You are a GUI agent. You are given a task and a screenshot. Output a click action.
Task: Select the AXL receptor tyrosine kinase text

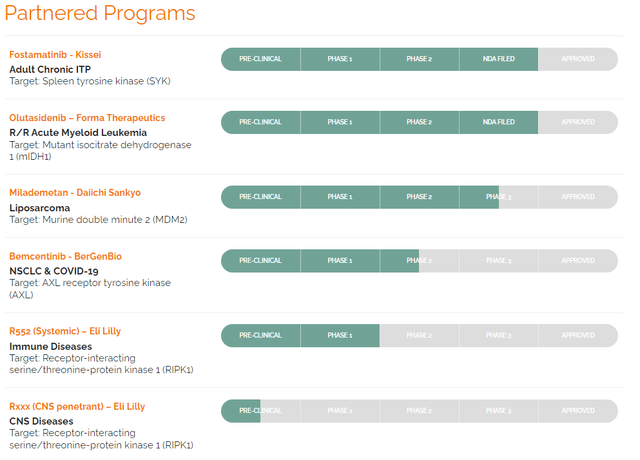point(90,289)
